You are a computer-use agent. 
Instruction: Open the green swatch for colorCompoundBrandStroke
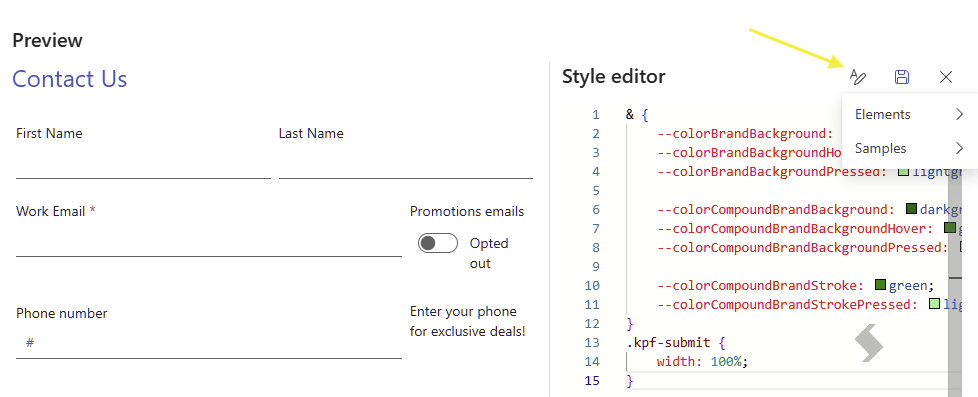point(881,285)
